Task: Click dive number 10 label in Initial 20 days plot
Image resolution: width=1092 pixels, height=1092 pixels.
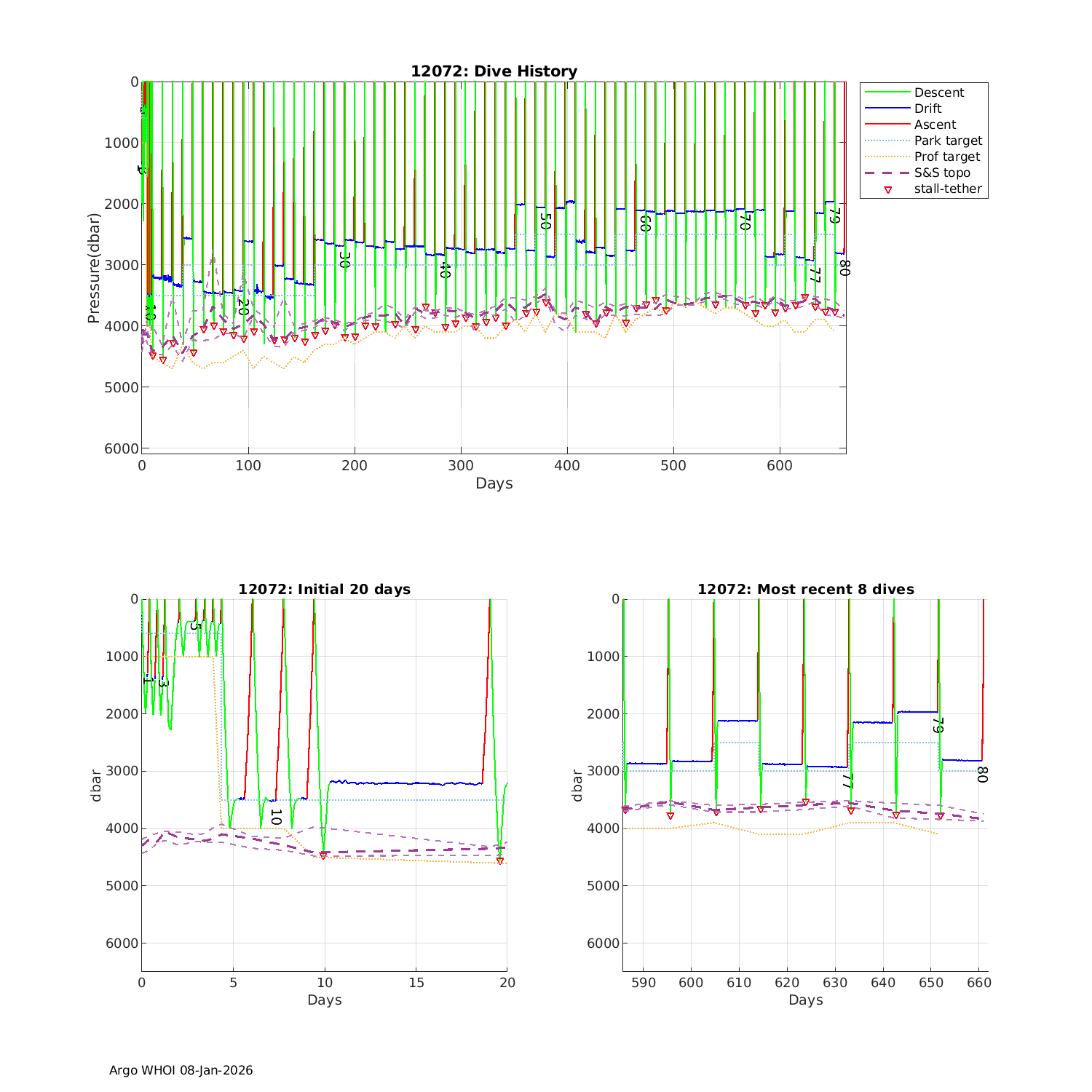Action: [x=275, y=817]
